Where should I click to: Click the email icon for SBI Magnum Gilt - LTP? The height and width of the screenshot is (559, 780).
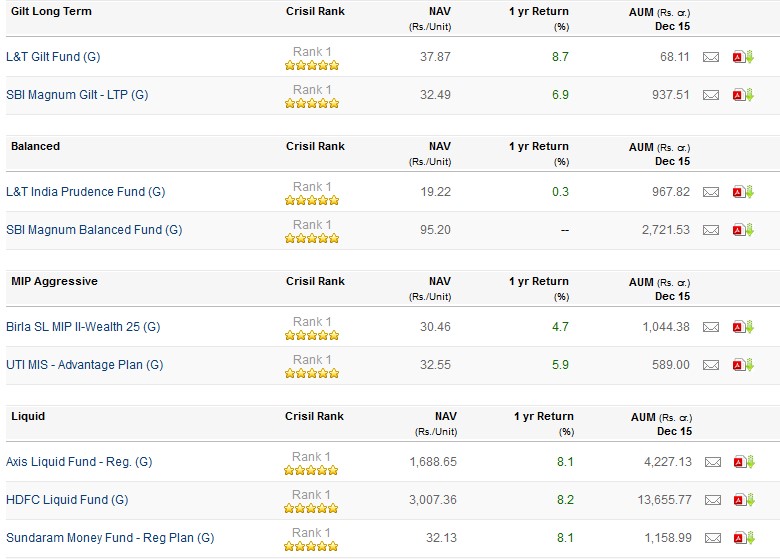click(710, 95)
